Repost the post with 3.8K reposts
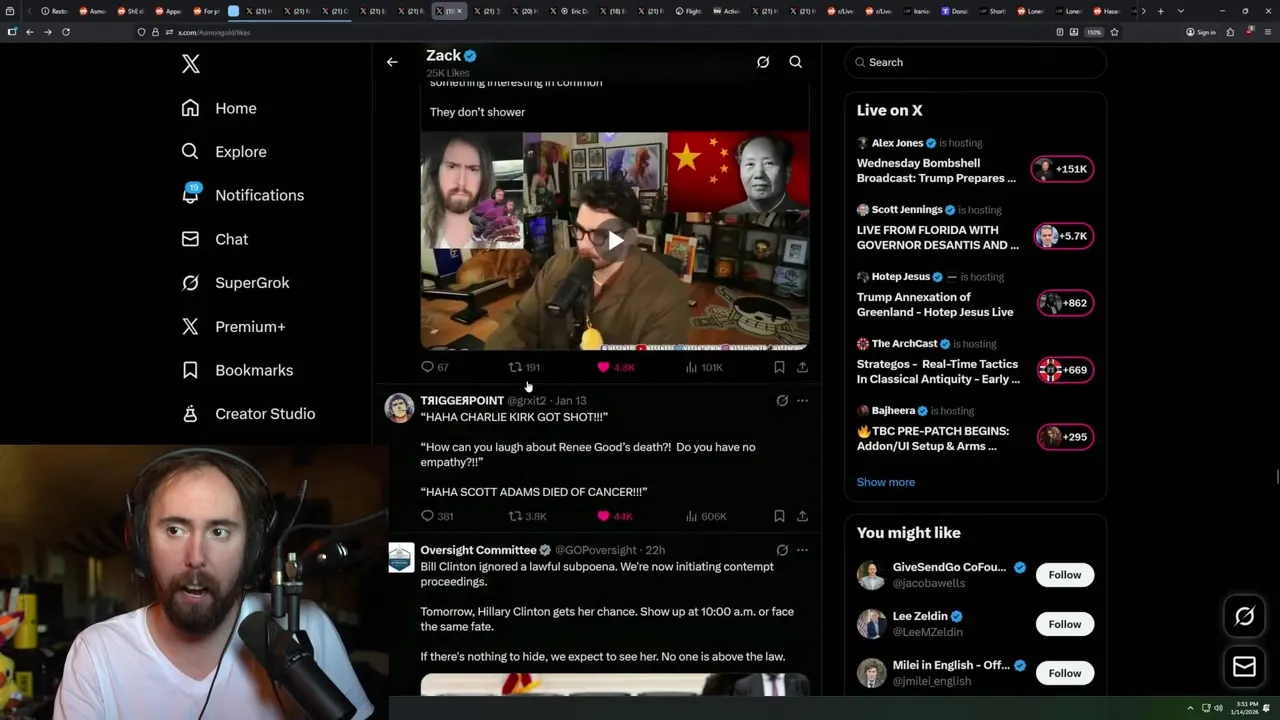Screen dimensions: 1280x720 528,516
